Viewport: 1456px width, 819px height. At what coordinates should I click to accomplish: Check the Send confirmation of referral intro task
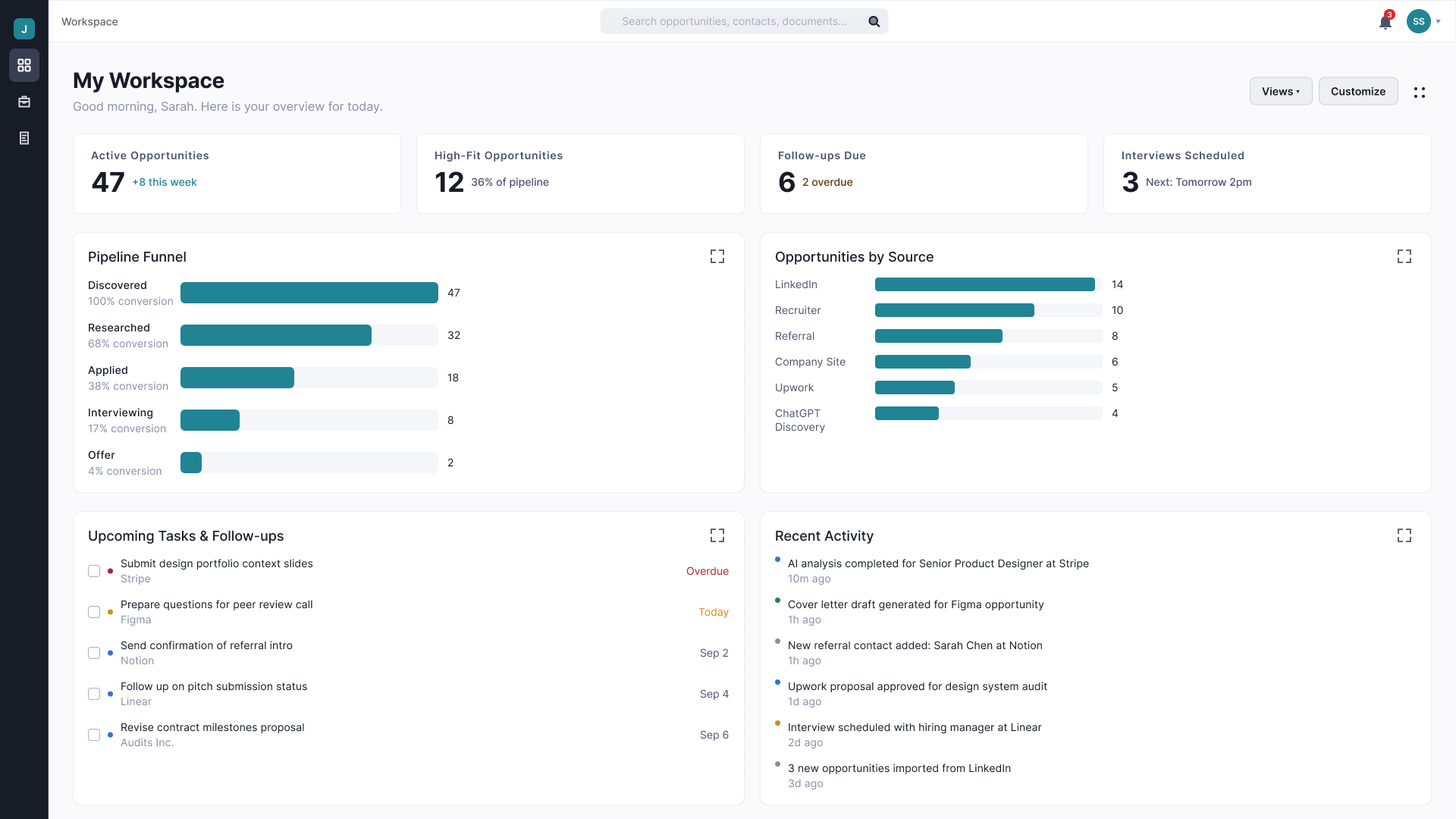[x=94, y=653]
